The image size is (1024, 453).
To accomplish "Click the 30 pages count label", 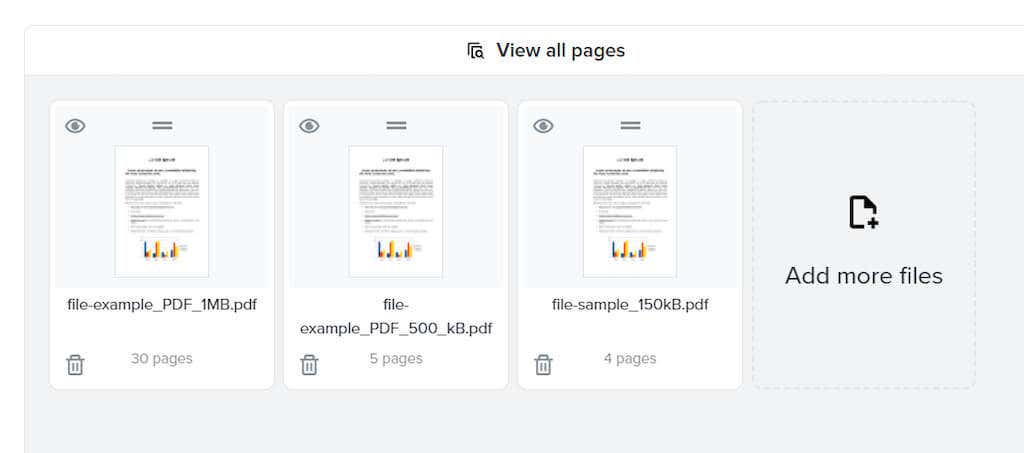I will [161, 358].
